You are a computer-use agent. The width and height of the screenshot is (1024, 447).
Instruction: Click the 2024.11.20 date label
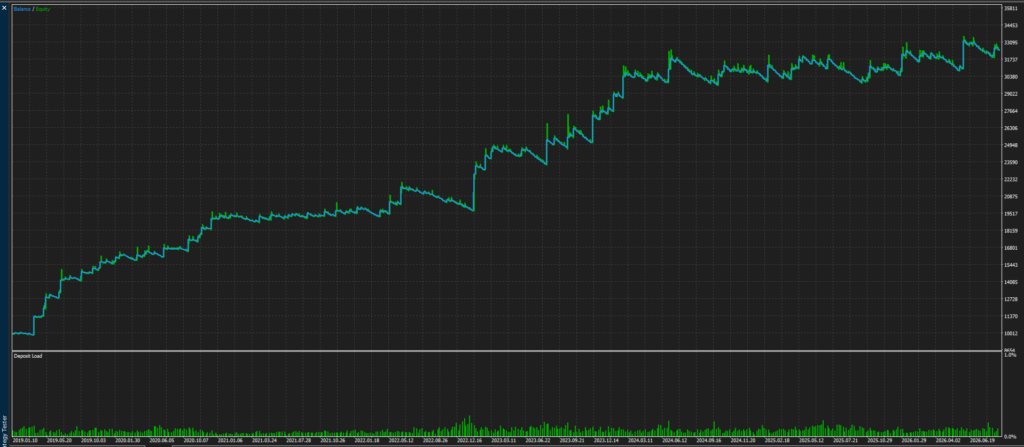point(743,440)
